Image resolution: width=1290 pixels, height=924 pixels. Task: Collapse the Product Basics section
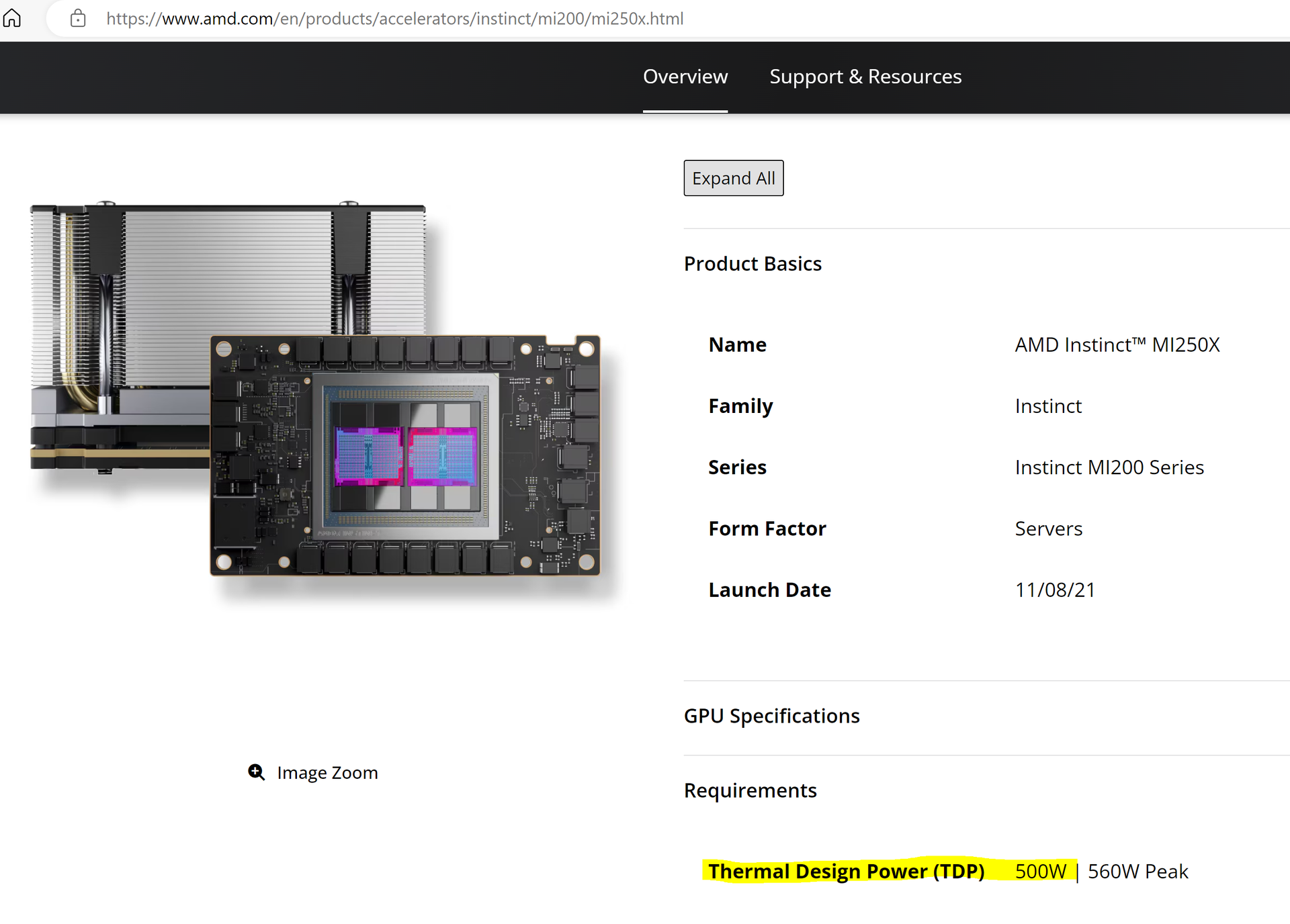752,264
